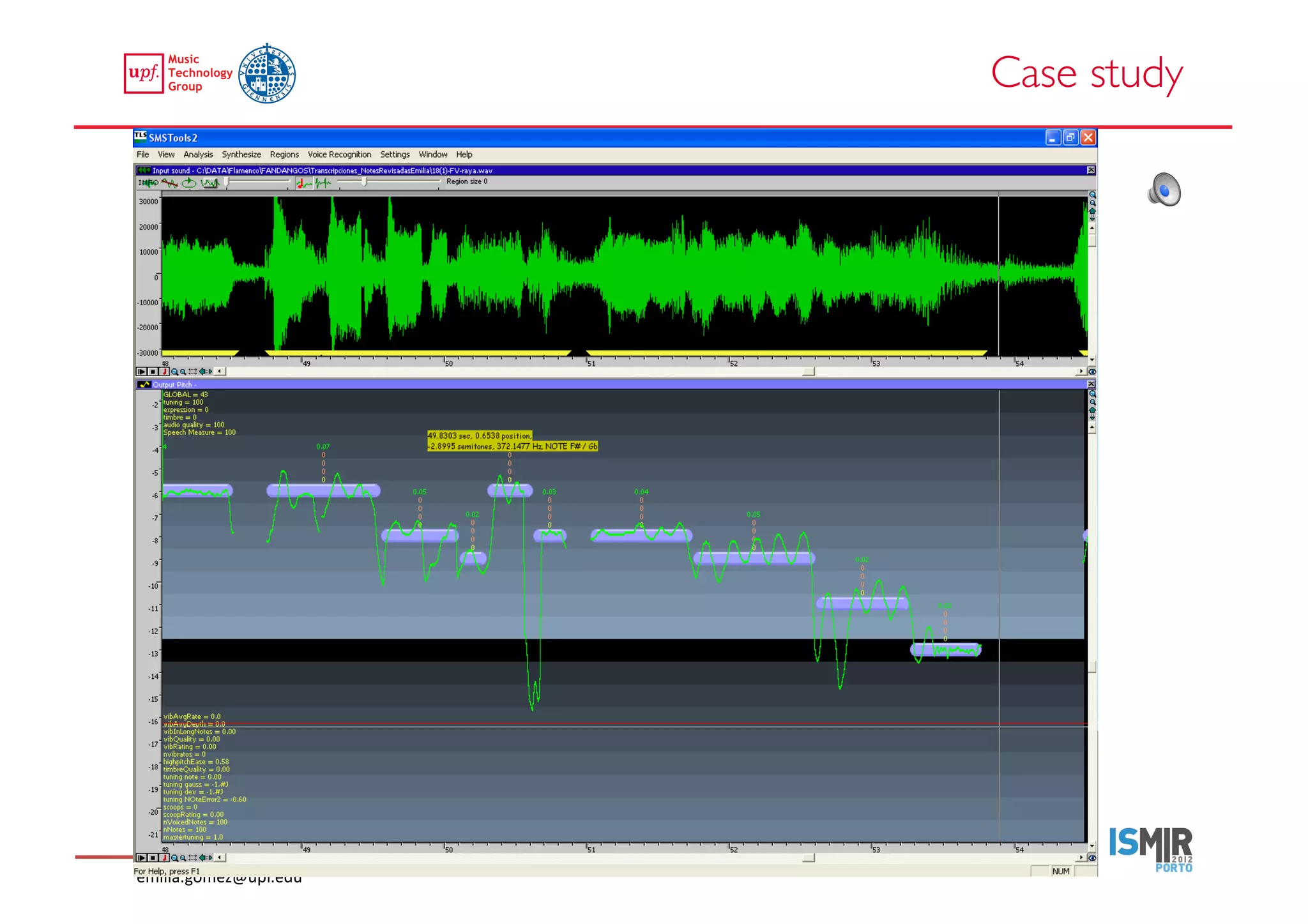1308x924 pixels.
Task: Click the 'Region size 0' label
Action: [467, 181]
